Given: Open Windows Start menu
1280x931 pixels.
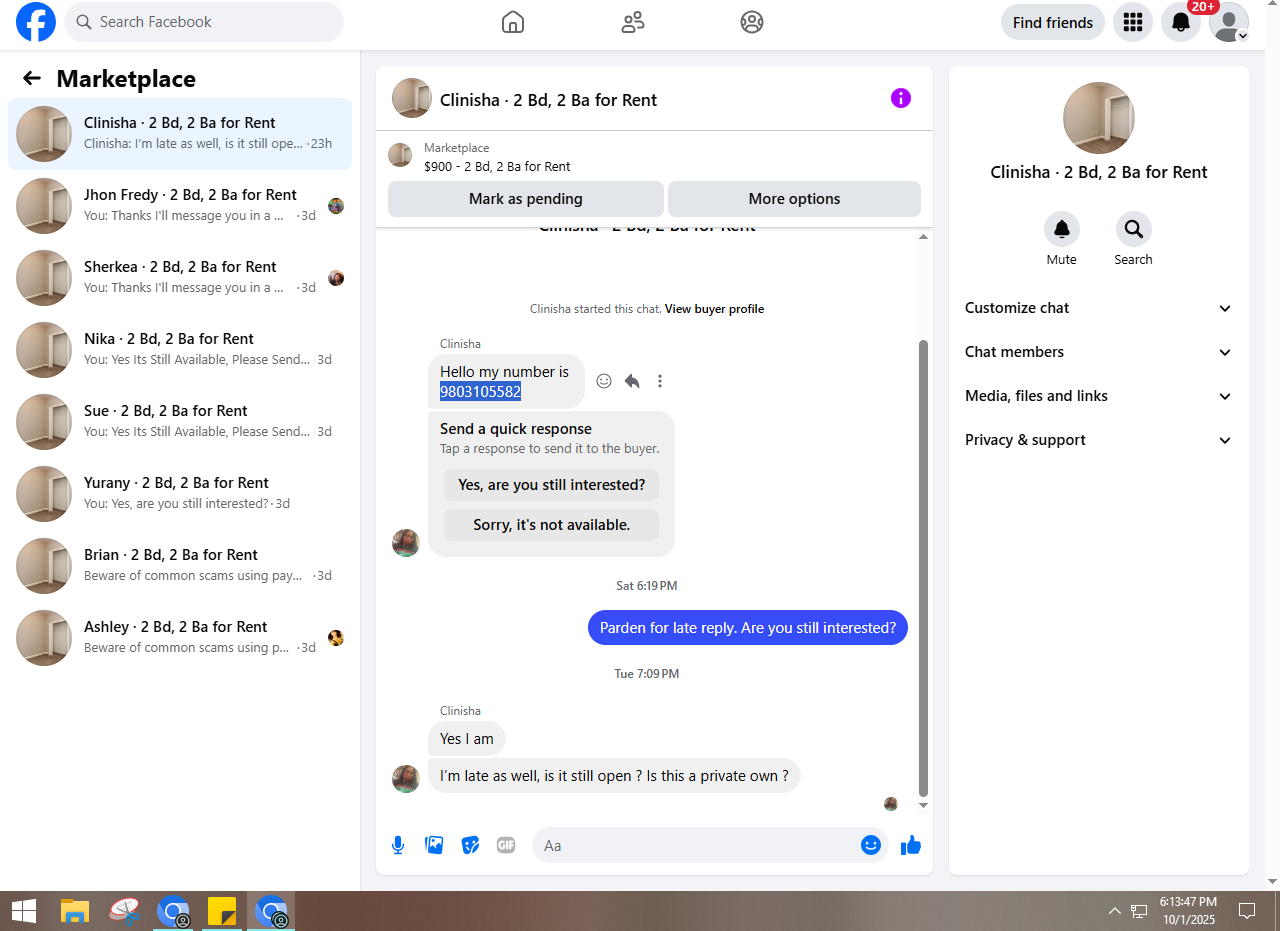Looking at the screenshot, I should [24, 911].
